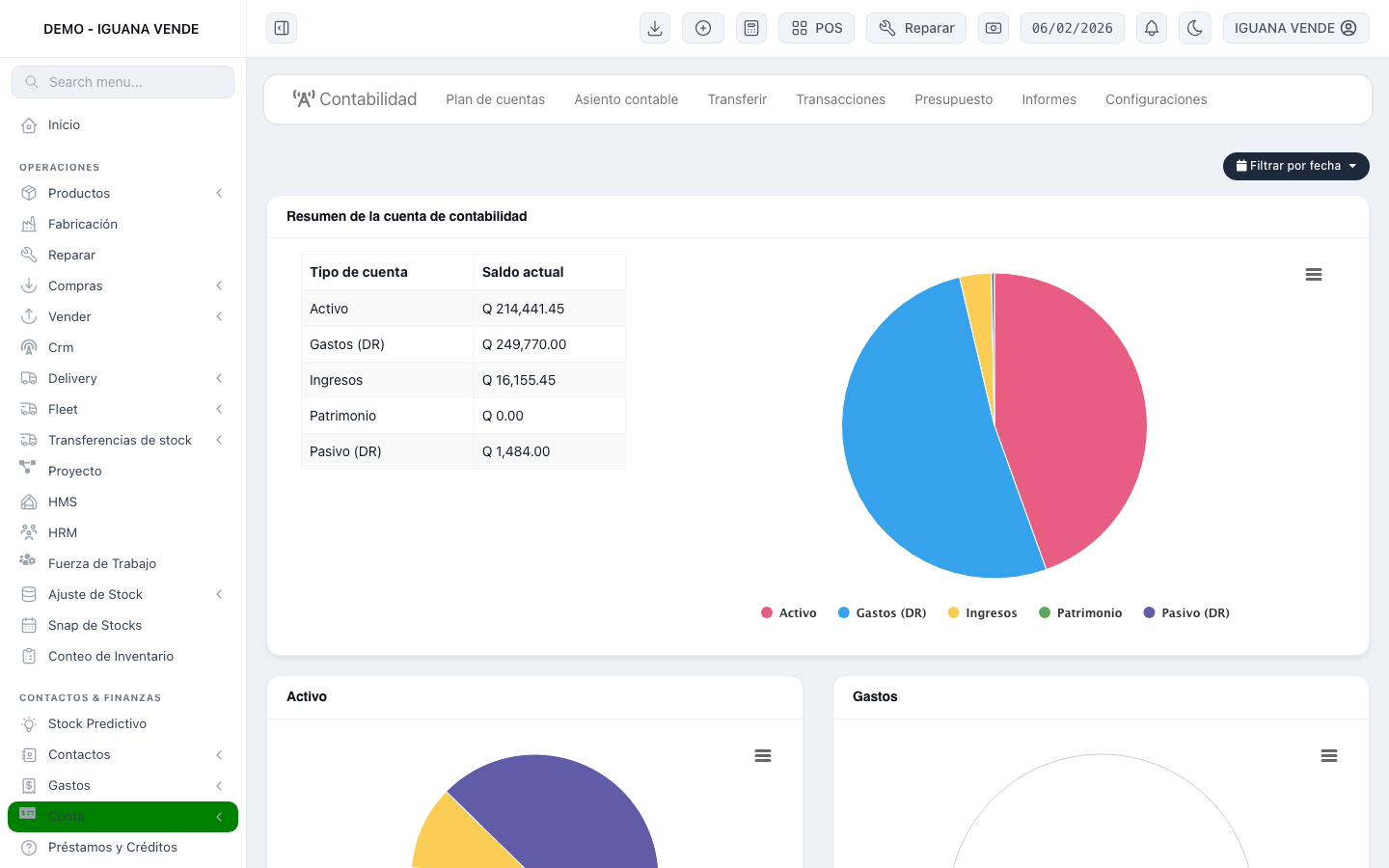Open the notifications bell
Viewport: 1389px width, 868px height.
1152,28
